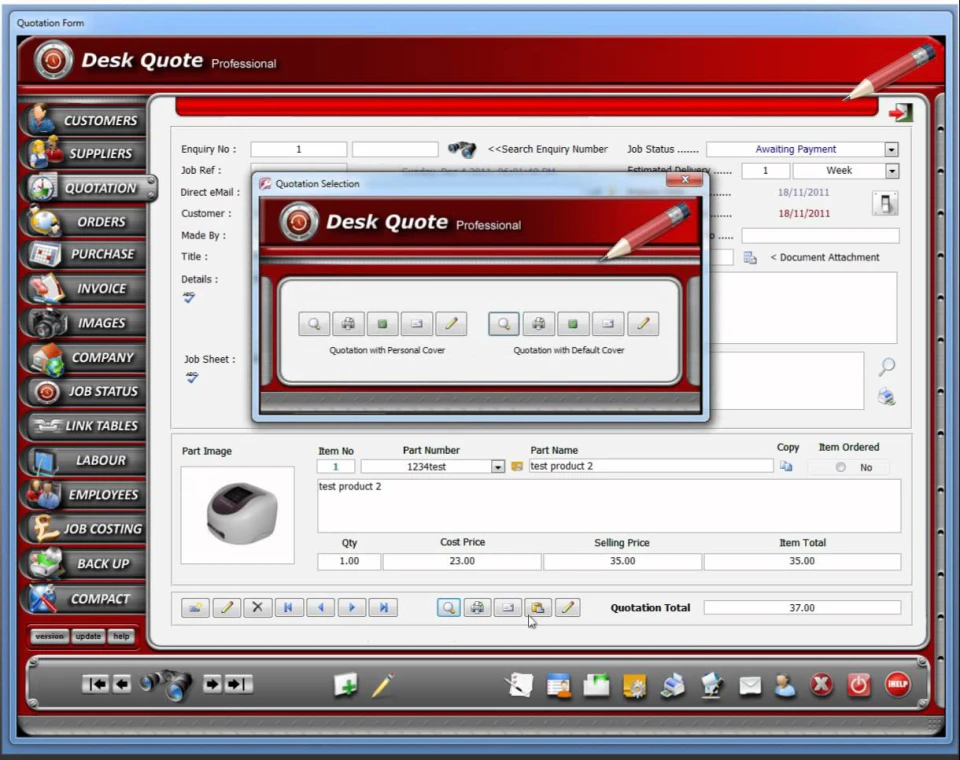The image size is (960, 760).
Task: Preview quotation with Personal Cover magnifier
Action: (314, 324)
